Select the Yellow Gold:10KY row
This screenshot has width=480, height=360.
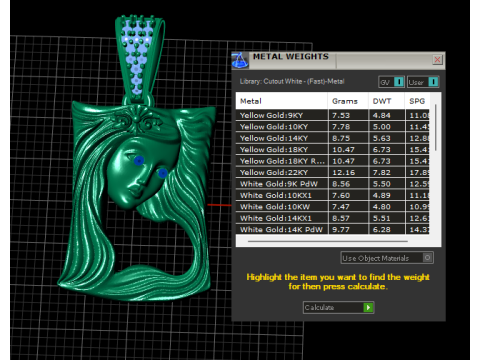[333, 127]
